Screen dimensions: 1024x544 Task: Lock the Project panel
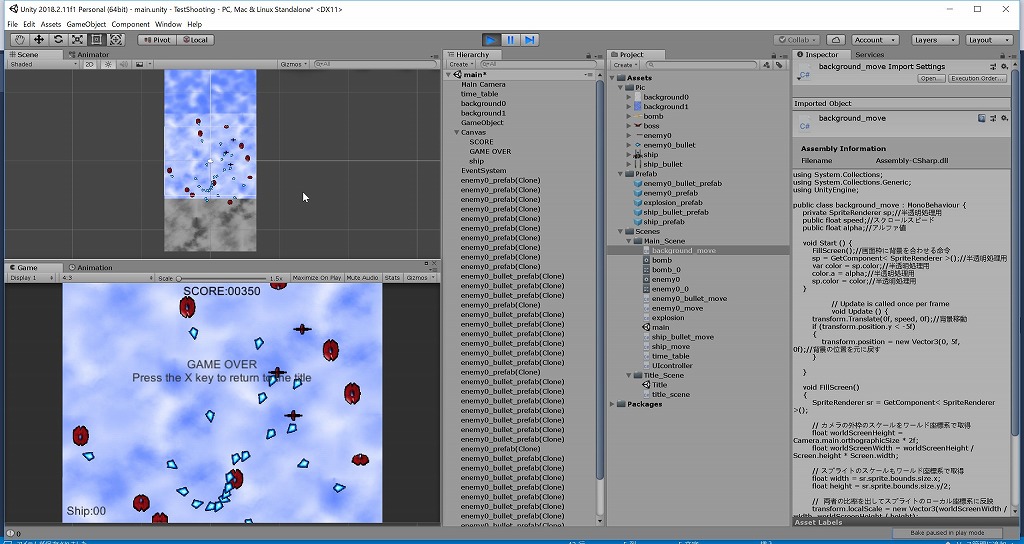tap(776, 56)
